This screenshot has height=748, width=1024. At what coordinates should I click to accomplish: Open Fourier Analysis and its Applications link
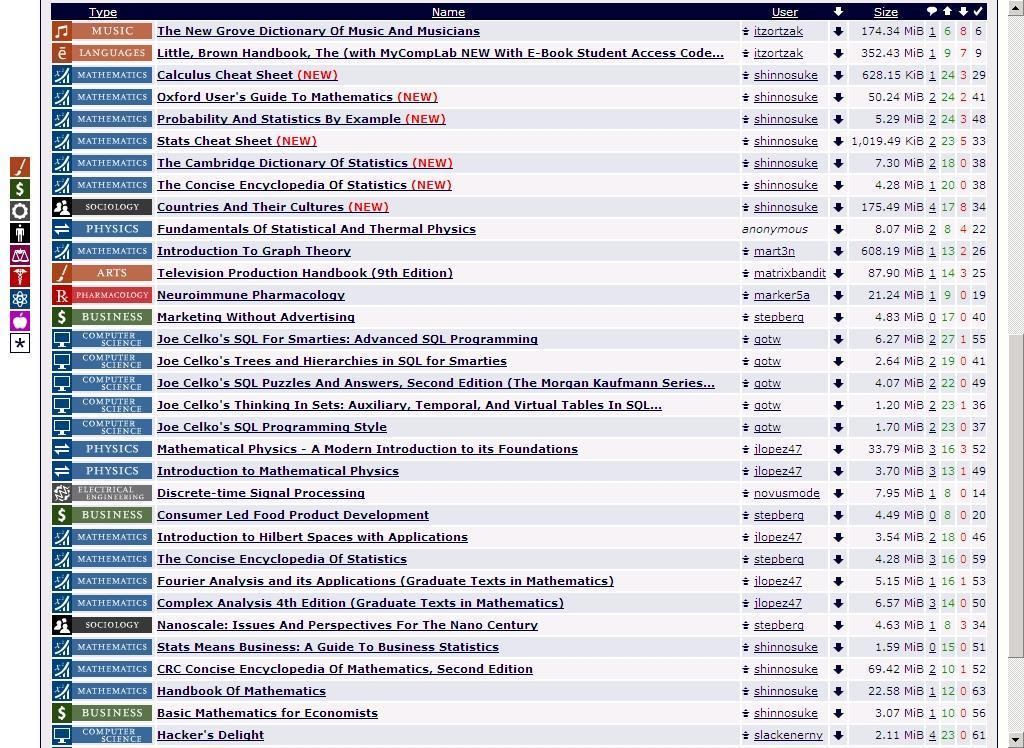(385, 581)
